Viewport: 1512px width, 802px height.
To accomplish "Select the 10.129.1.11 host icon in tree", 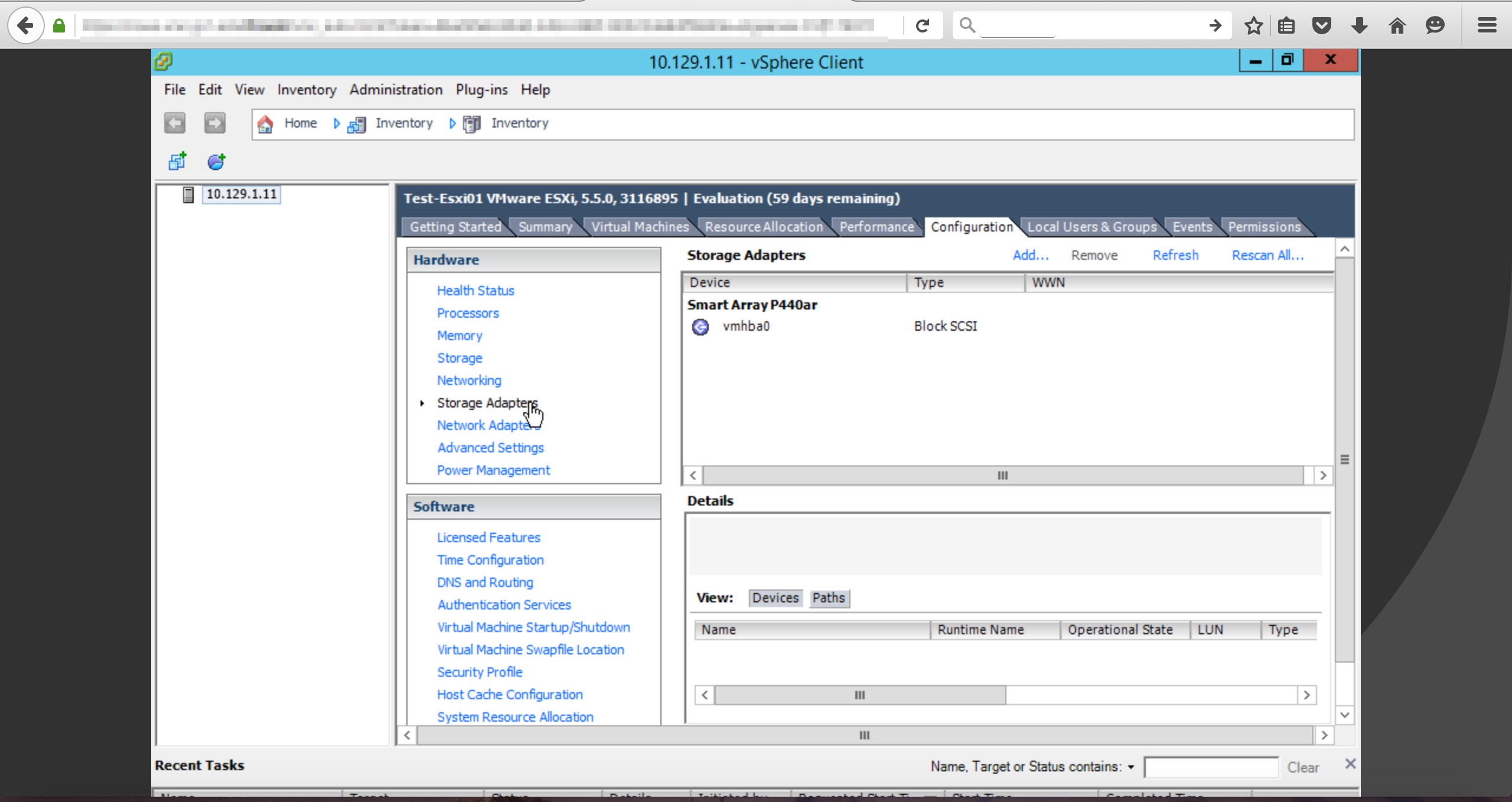I will coord(188,194).
